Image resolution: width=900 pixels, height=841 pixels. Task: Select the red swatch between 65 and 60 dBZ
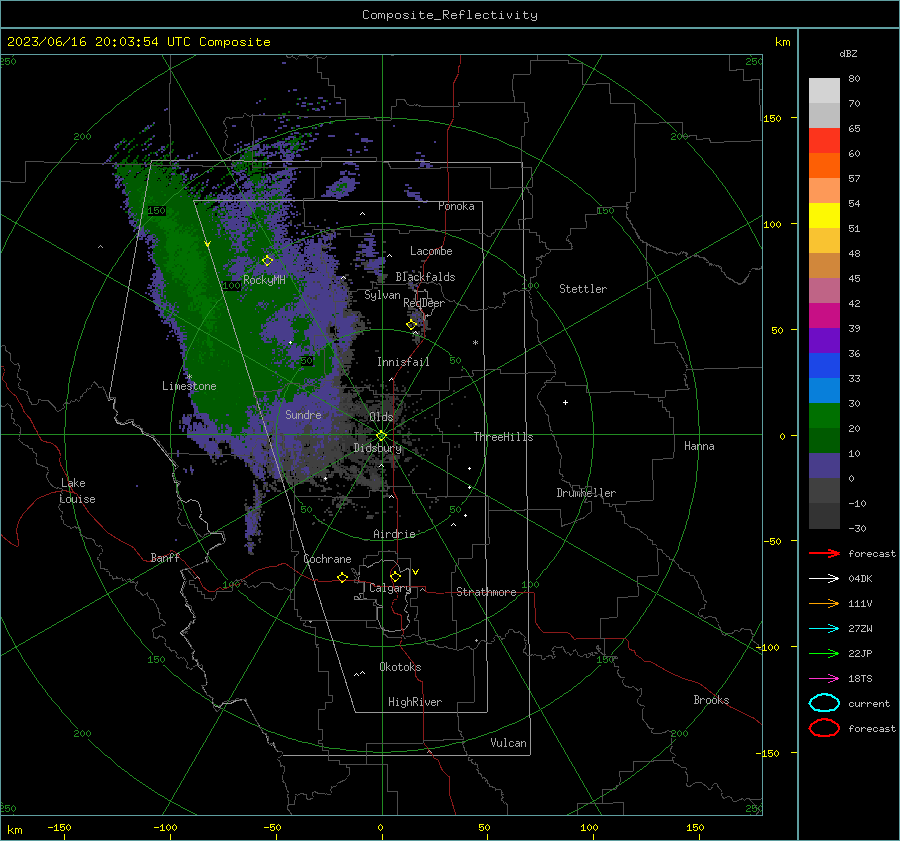pos(824,141)
